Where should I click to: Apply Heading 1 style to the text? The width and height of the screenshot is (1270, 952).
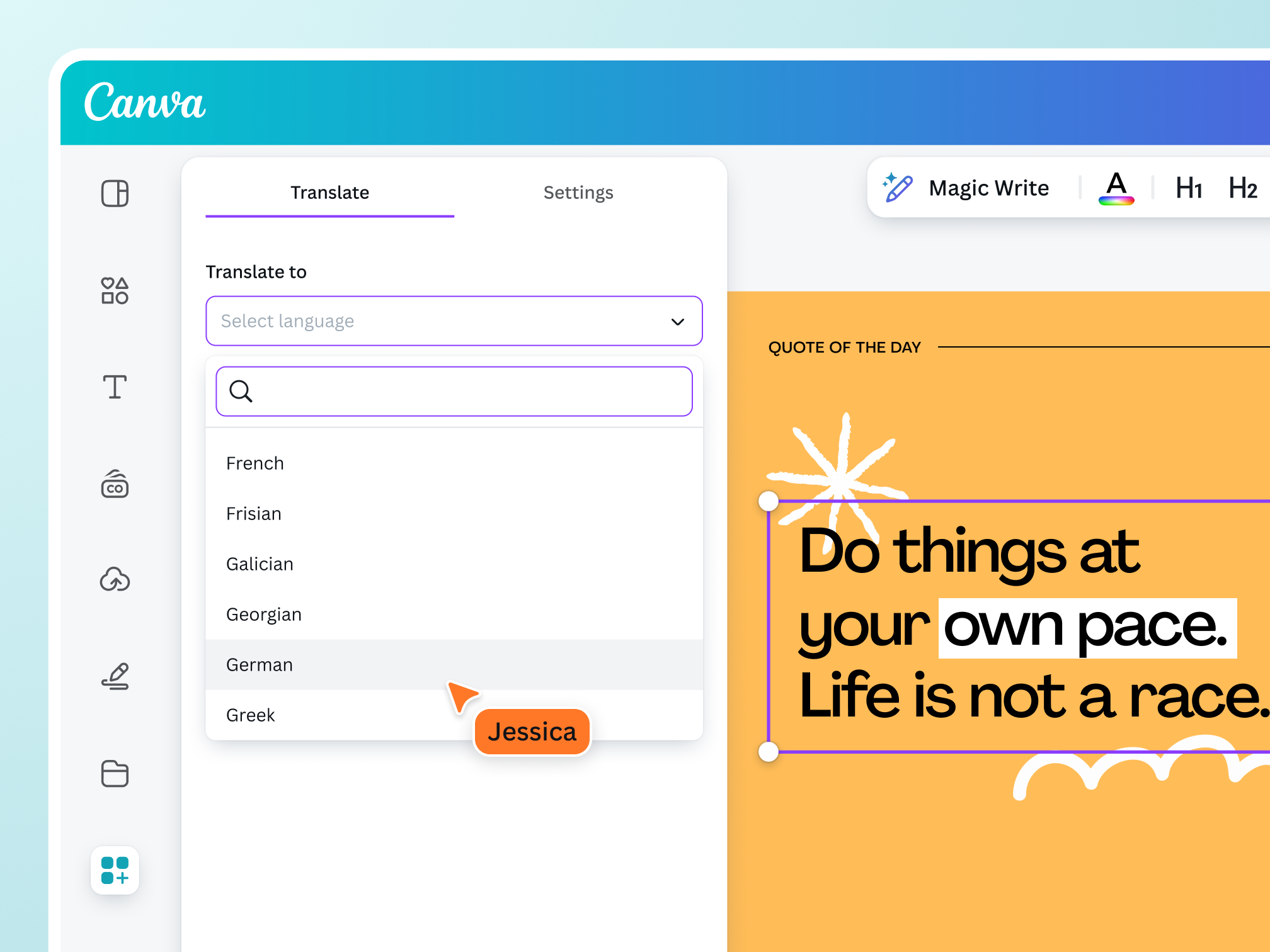tap(1187, 188)
